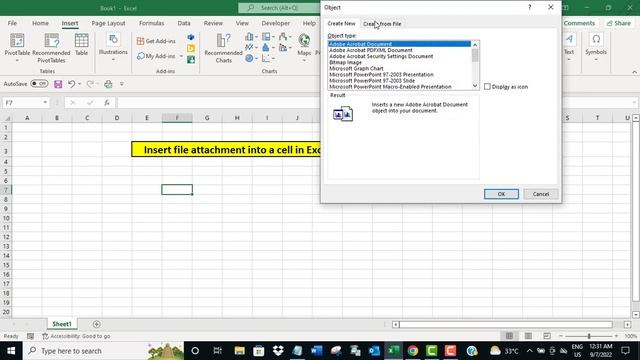Screen dimensions: 640x360
Task: Click the Select All corner of the worksheet
Action: (x=7, y=118)
